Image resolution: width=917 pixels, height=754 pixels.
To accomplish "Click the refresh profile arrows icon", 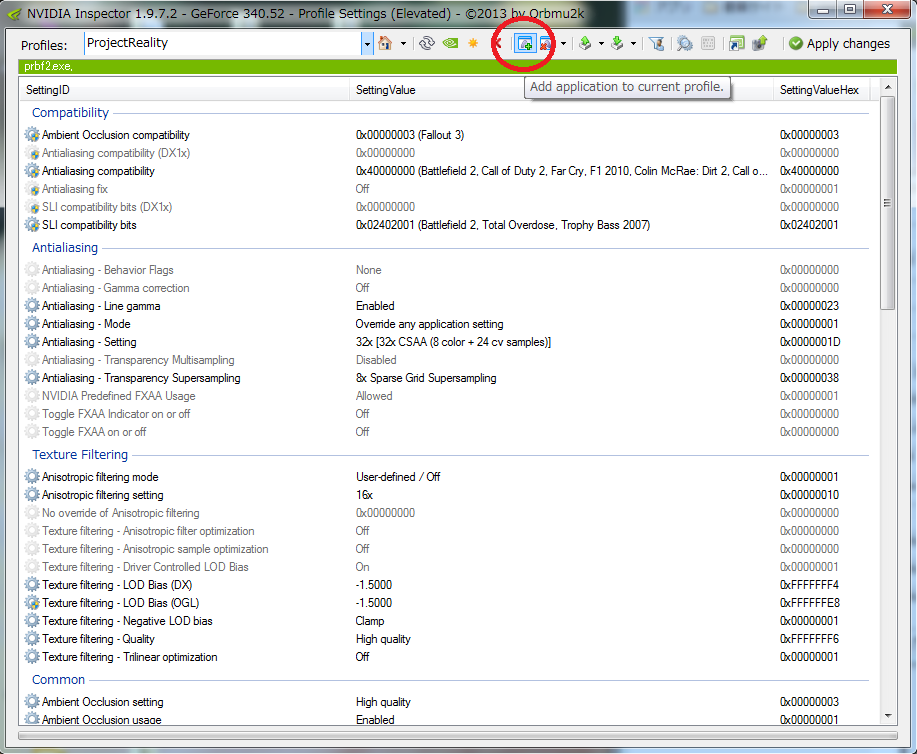I will [x=427, y=43].
